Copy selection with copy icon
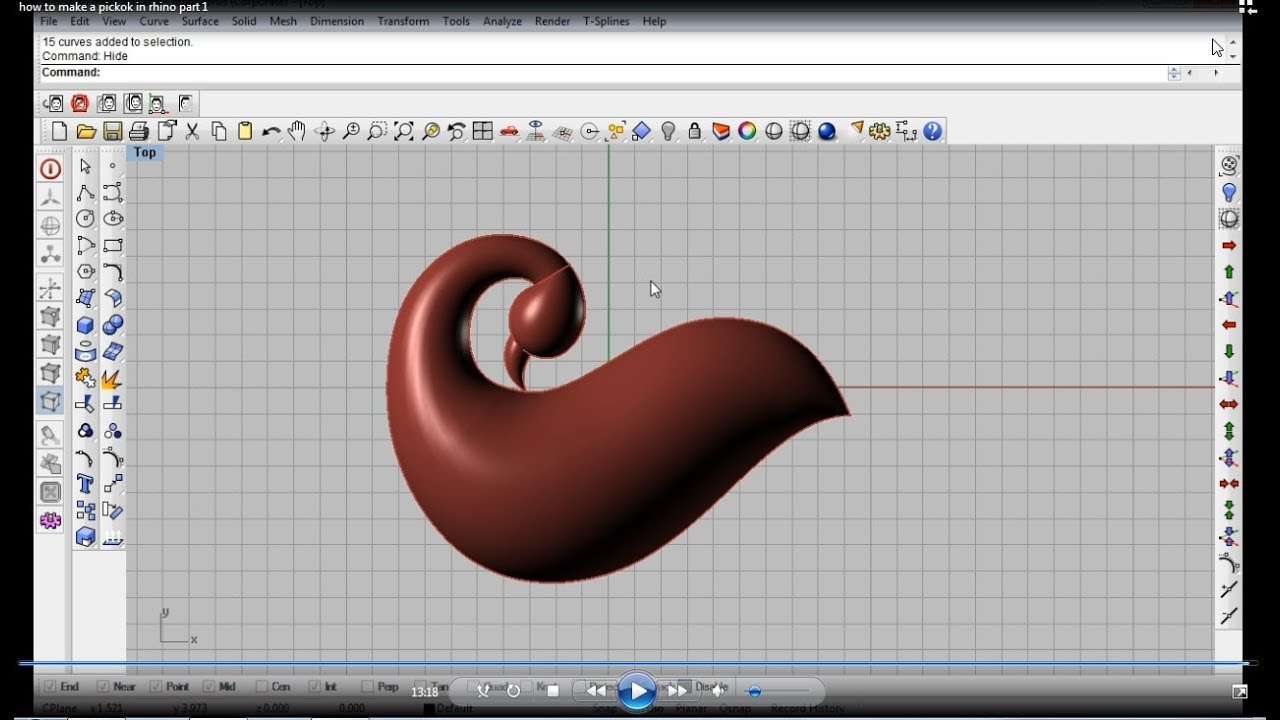Viewport: 1280px width, 720px height. [218, 131]
